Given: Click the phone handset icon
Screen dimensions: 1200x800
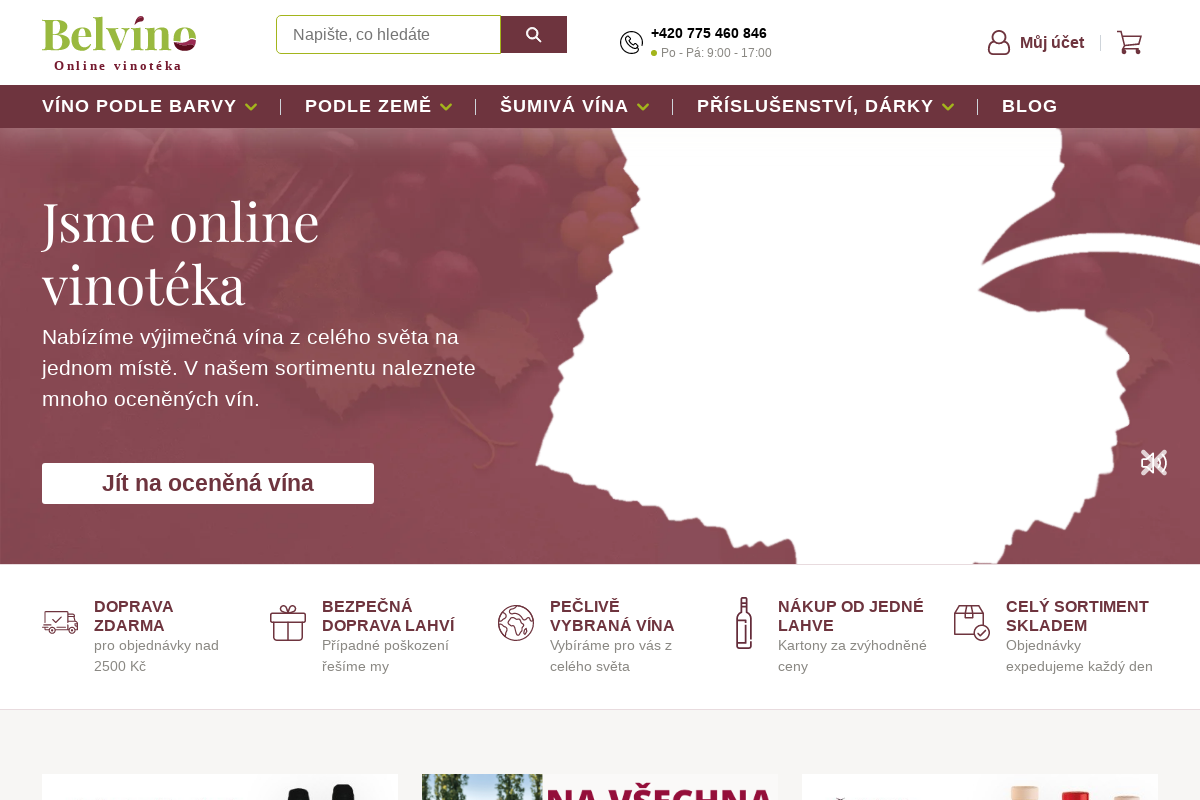Looking at the screenshot, I should click(631, 42).
